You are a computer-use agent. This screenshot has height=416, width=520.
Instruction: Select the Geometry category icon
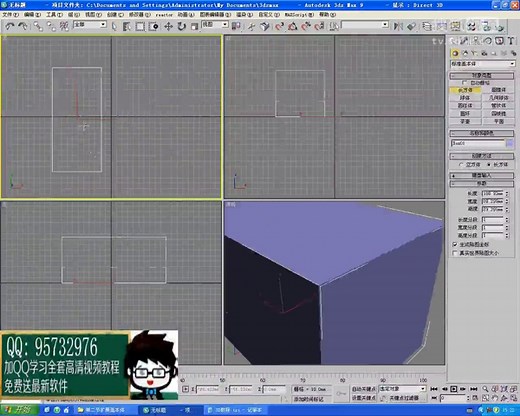(455, 53)
